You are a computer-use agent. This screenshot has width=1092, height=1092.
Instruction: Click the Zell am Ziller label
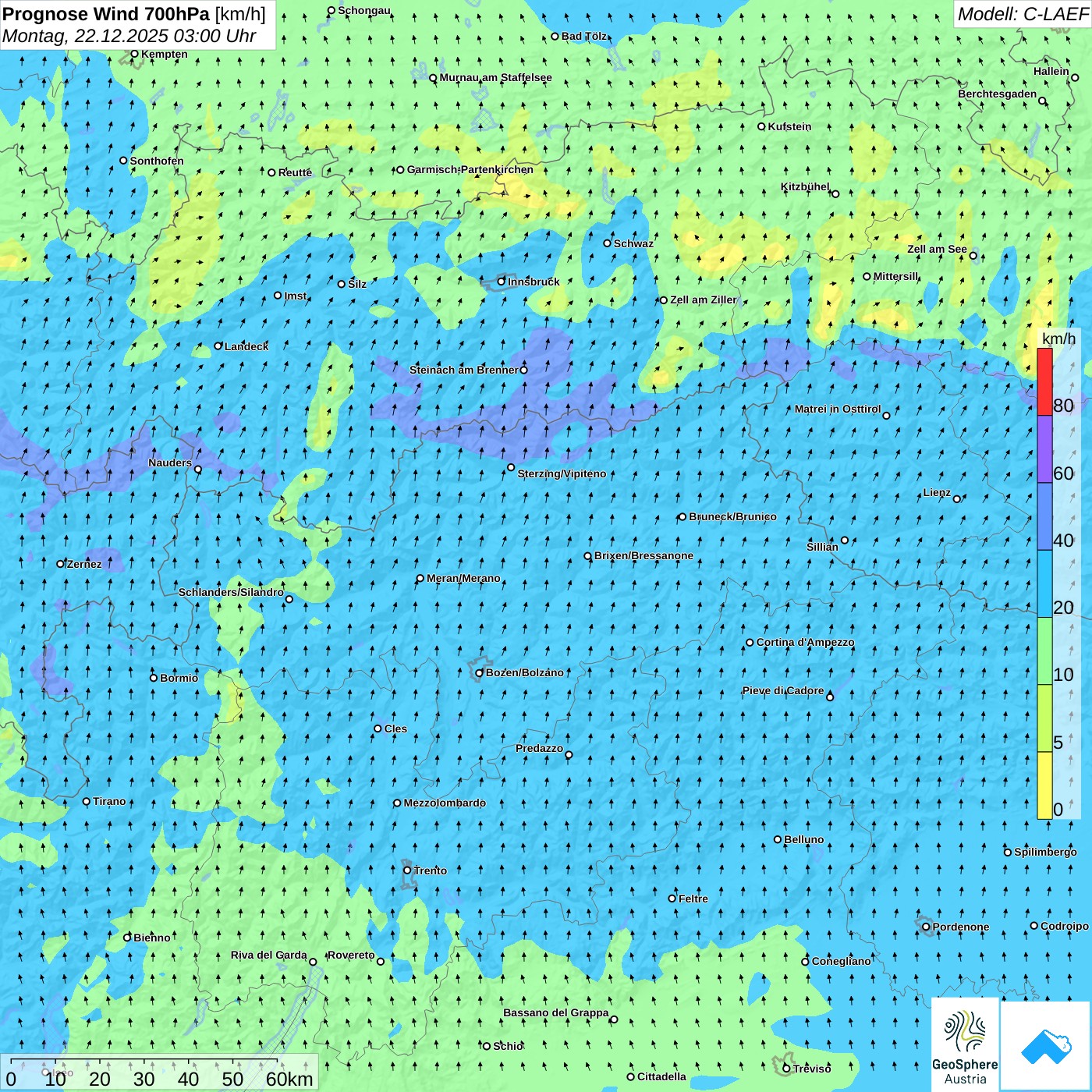[703, 300]
